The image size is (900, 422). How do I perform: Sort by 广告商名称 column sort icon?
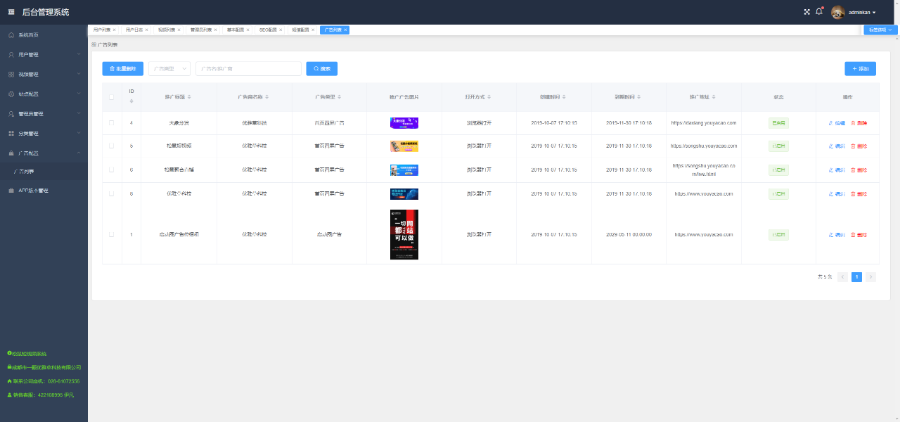pyautogui.click(x=267, y=97)
